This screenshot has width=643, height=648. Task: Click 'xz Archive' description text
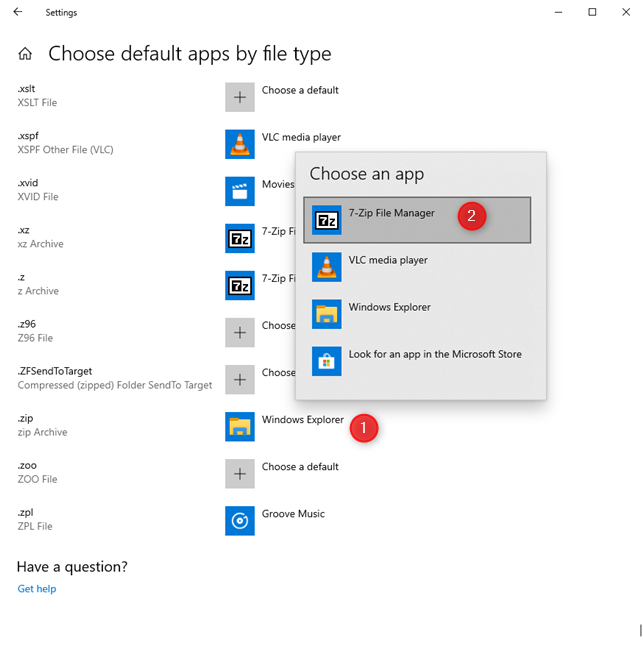pyautogui.click(x=40, y=244)
